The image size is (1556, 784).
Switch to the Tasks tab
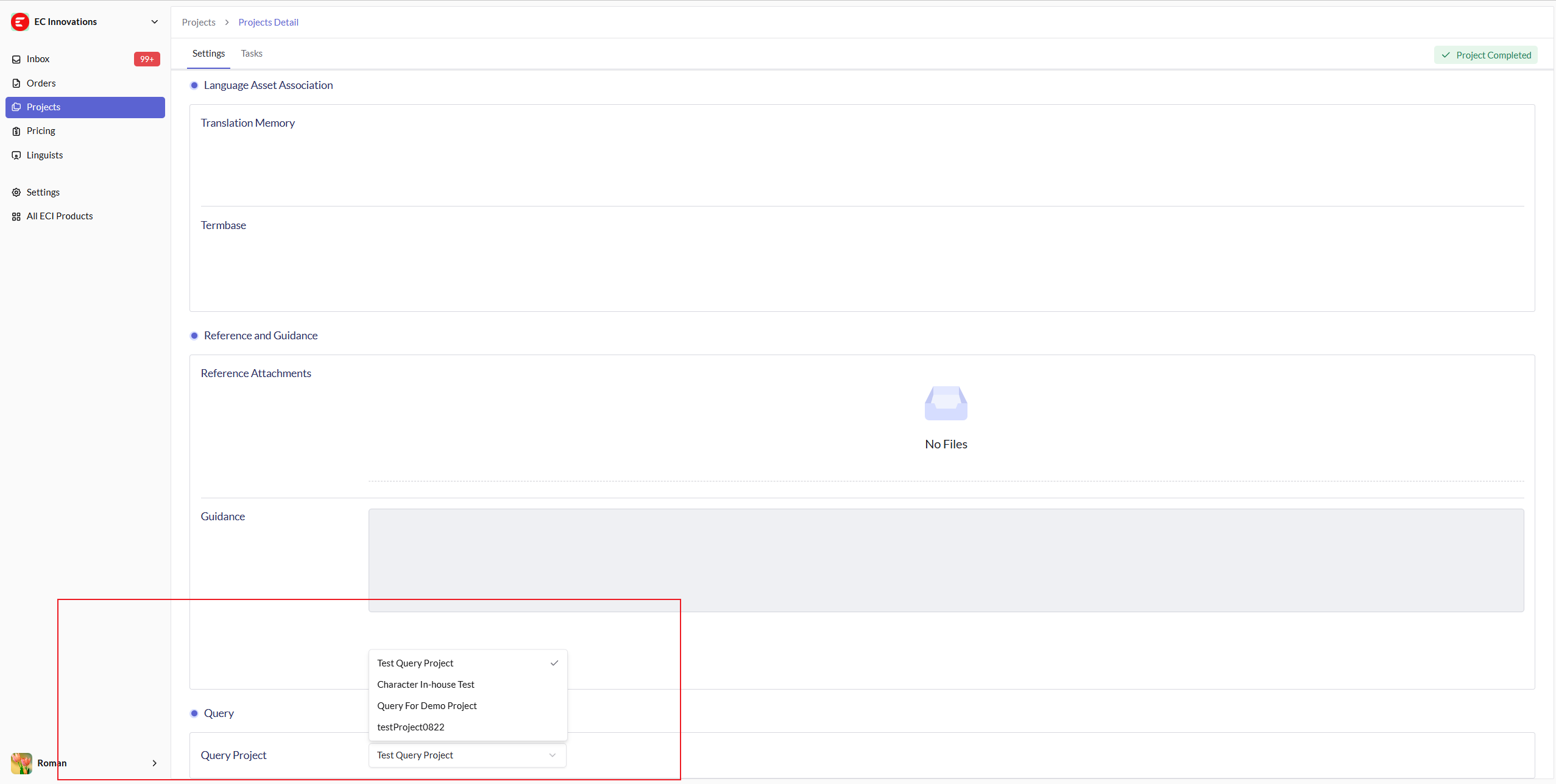coord(251,53)
